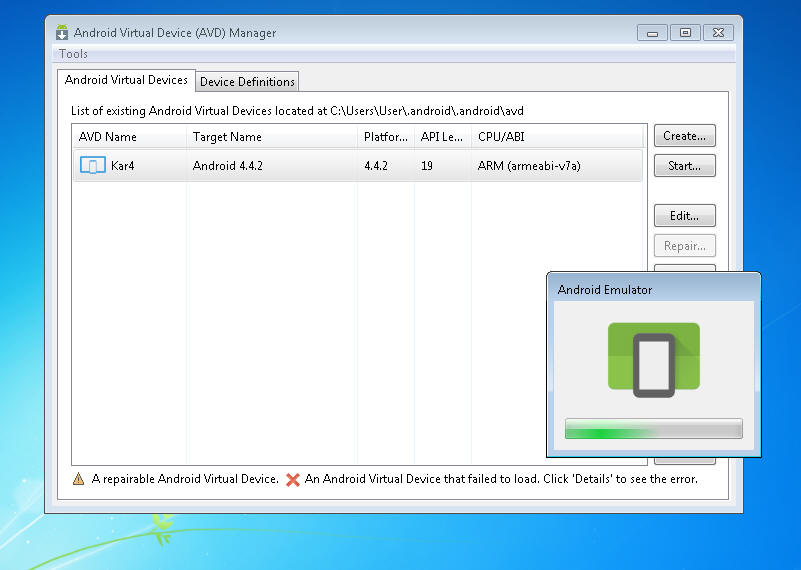Screen dimensions: 801x570
Task: Maximize the AVD Manager window
Action: tap(685, 33)
